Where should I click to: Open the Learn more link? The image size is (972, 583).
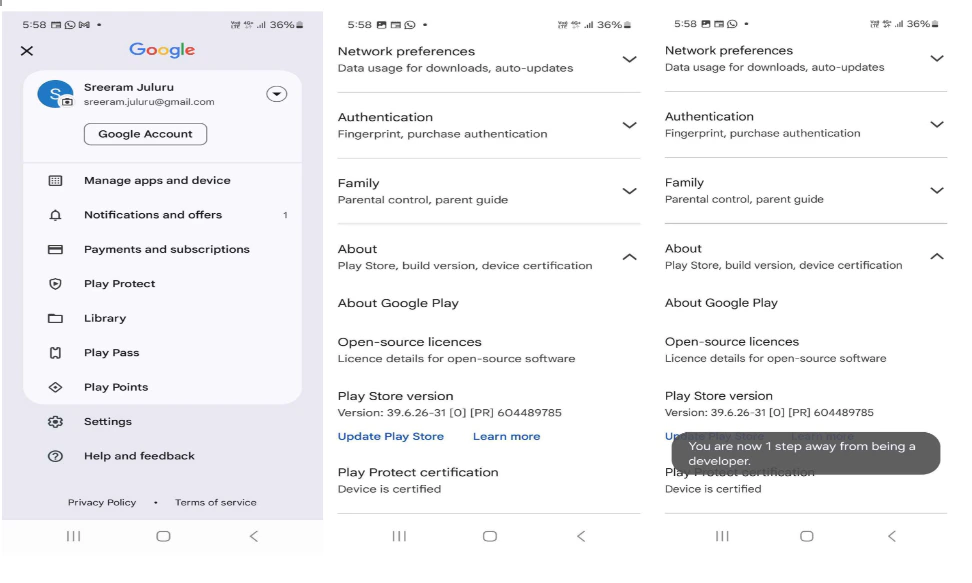coord(506,437)
